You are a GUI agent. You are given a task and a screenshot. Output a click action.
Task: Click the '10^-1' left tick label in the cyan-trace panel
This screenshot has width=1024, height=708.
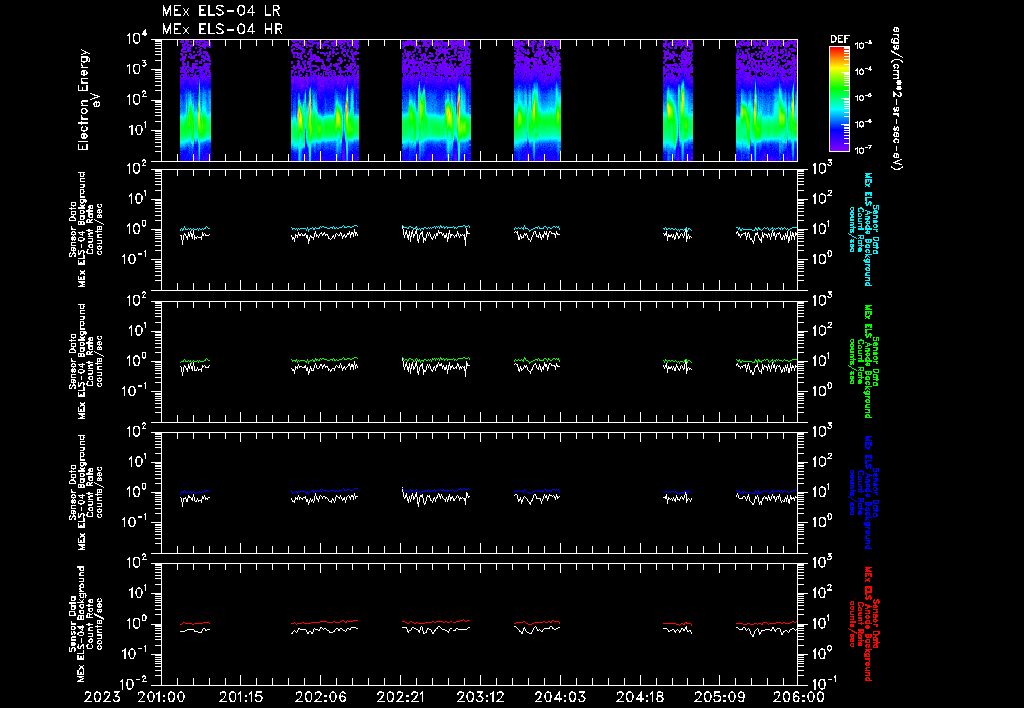coord(135,259)
